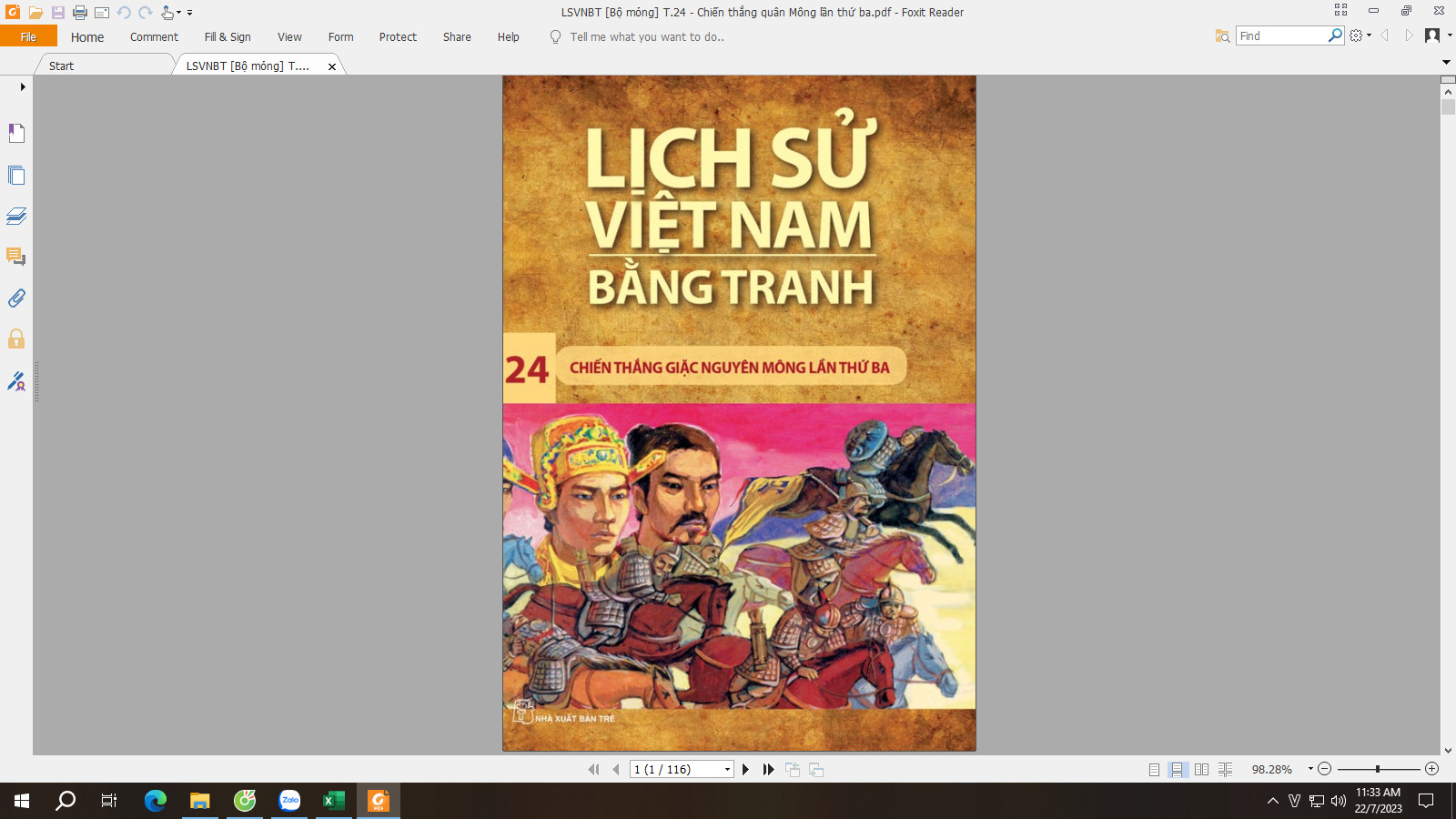Open the Protect ribbon tab
The width and height of the screenshot is (1456, 819).
tap(398, 36)
